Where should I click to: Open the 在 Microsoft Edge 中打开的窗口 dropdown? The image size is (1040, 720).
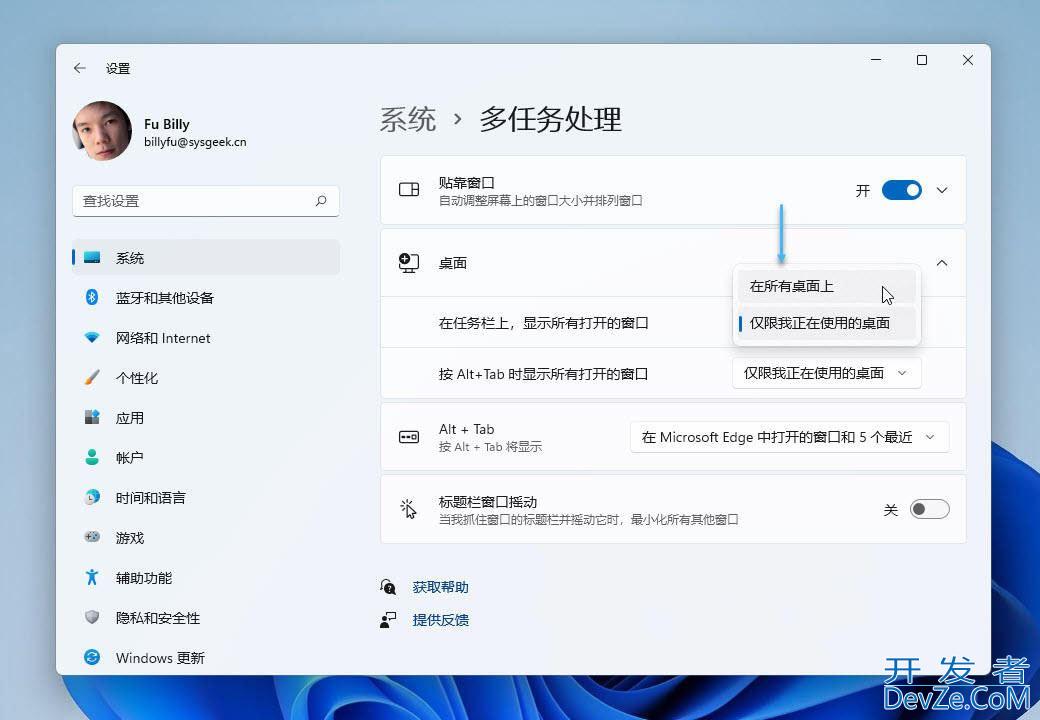point(789,437)
